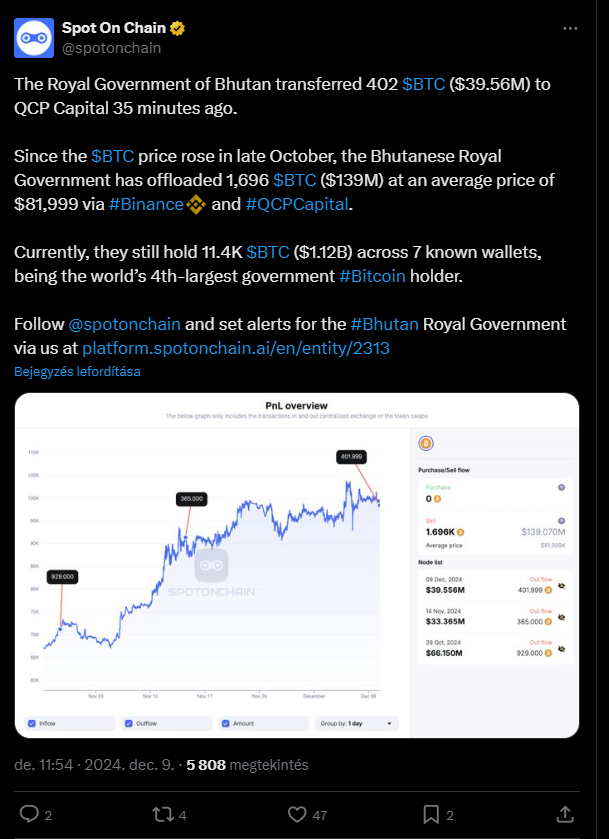Translate post via Bejegyzés lefordítása
The image size is (609, 839).
pyautogui.click(x=77, y=371)
